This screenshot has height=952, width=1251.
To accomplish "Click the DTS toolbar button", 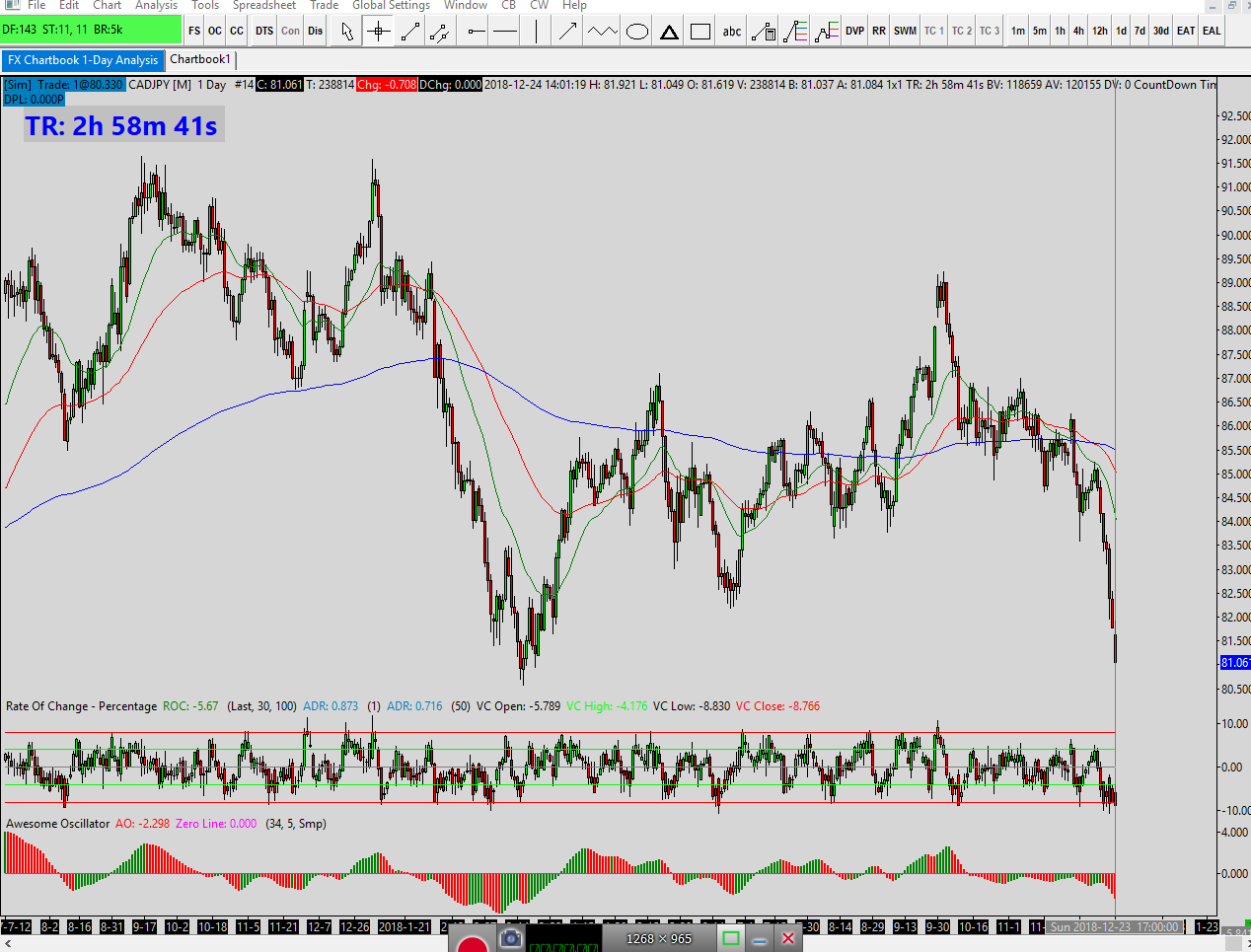I will (264, 32).
